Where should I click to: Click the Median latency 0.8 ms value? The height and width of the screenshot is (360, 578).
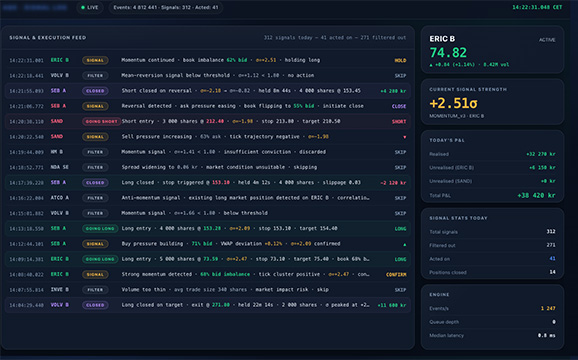tap(546, 336)
